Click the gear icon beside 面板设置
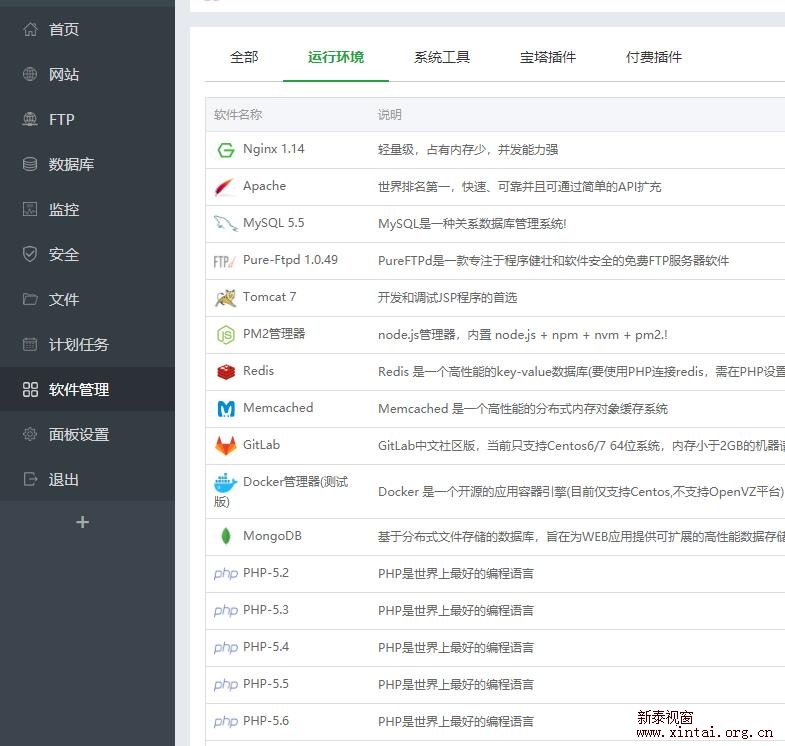 (x=30, y=434)
